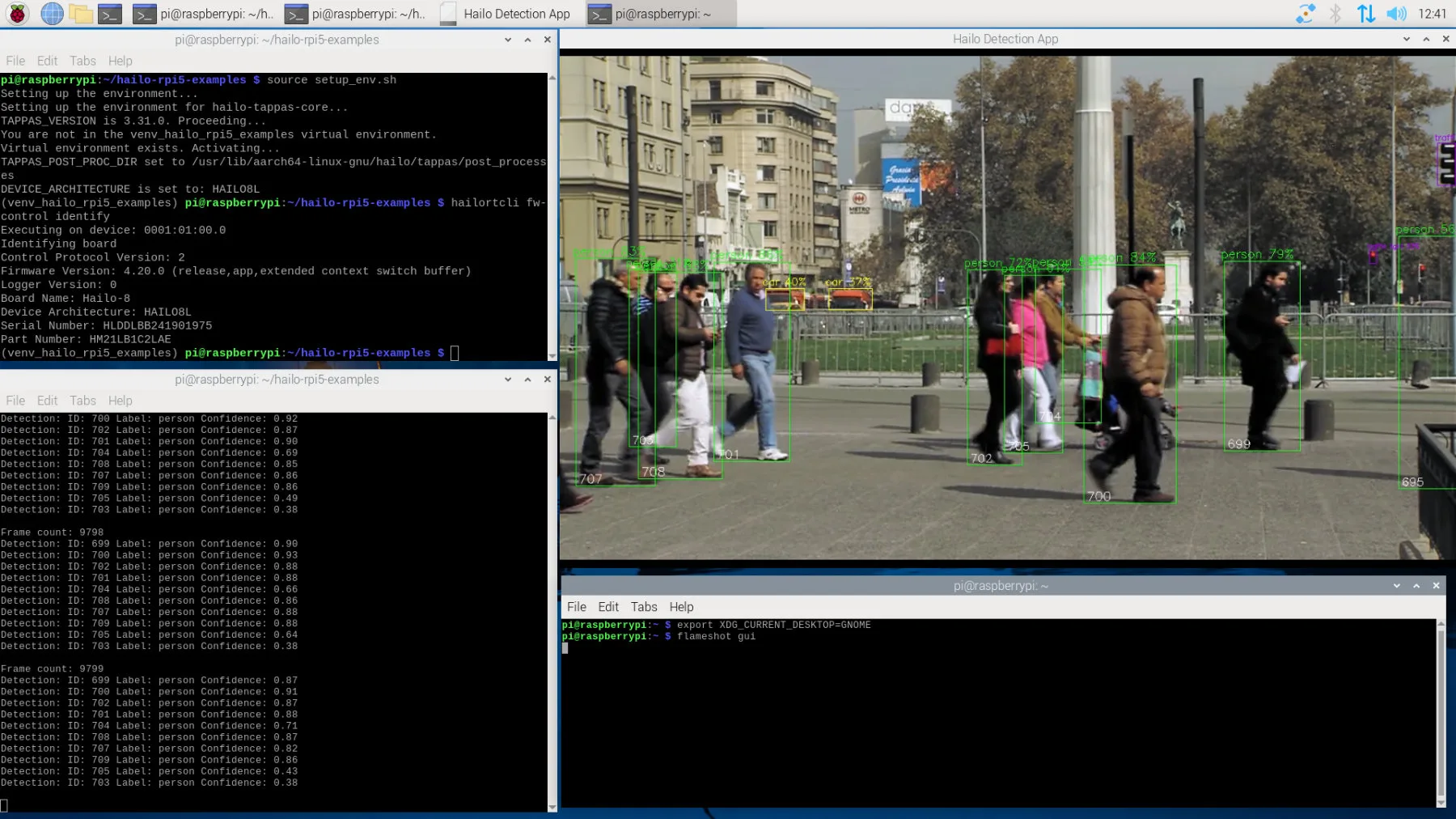This screenshot has height=819, width=1456.
Task: Launch a new terminal from the taskbar launcher
Action: 109,14
